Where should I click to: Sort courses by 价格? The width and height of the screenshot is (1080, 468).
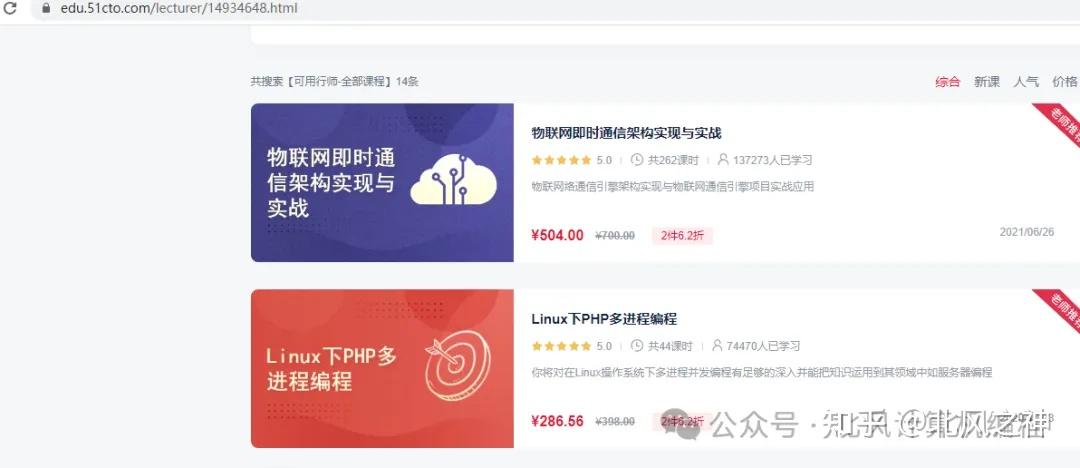point(1065,81)
